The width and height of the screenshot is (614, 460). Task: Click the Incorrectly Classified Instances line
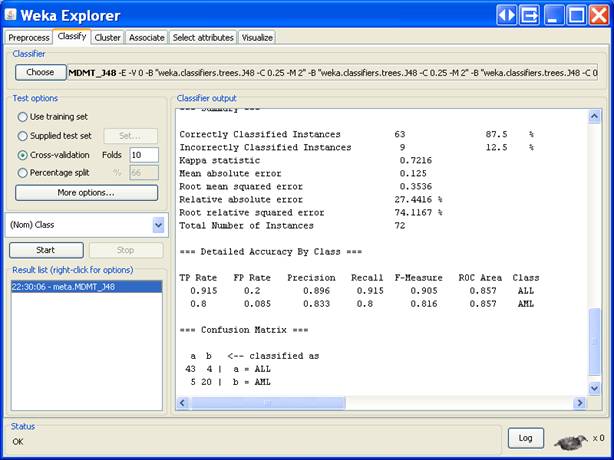pos(356,148)
